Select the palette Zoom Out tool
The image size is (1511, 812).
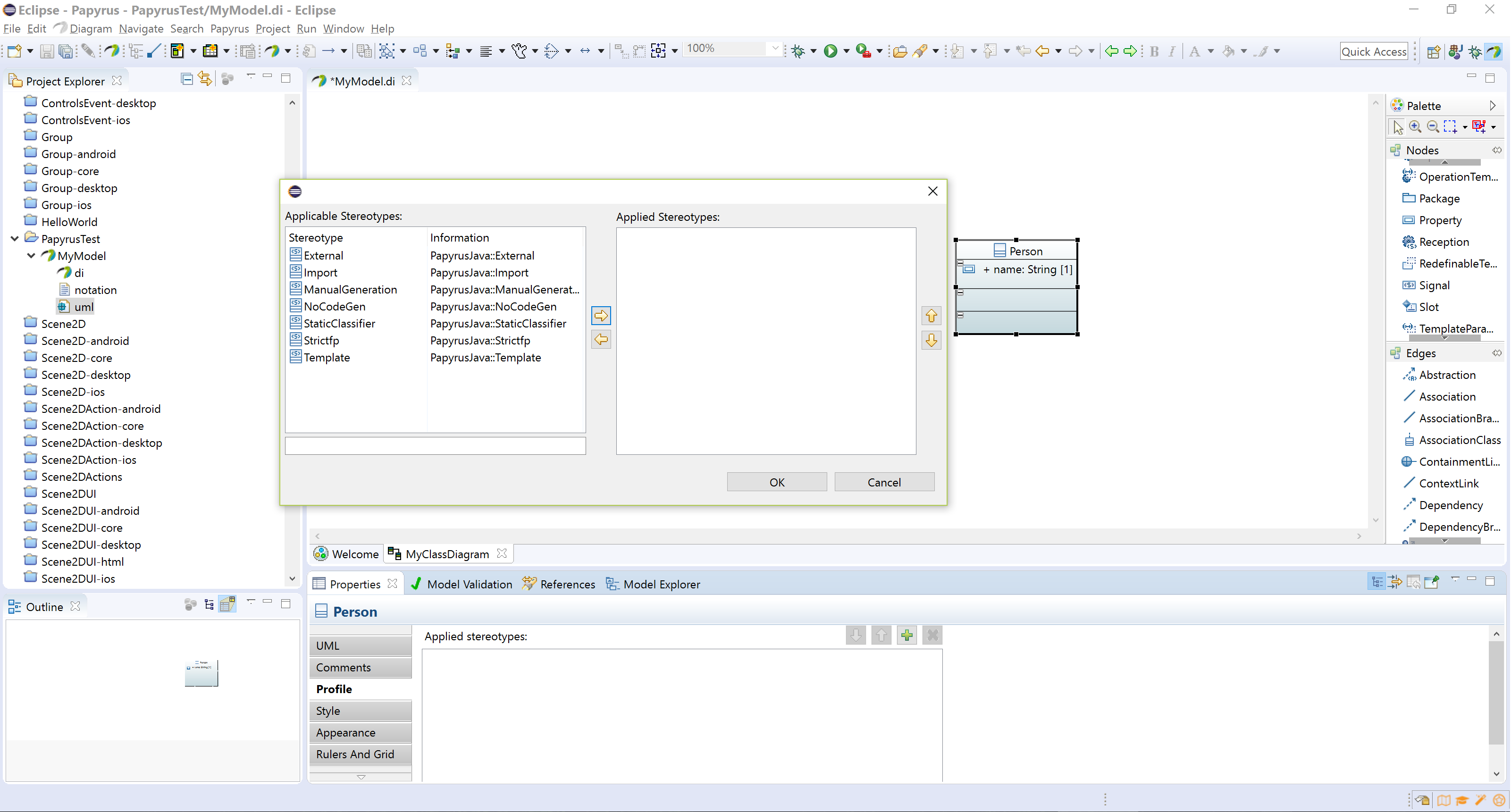(x=1433, y=126)
